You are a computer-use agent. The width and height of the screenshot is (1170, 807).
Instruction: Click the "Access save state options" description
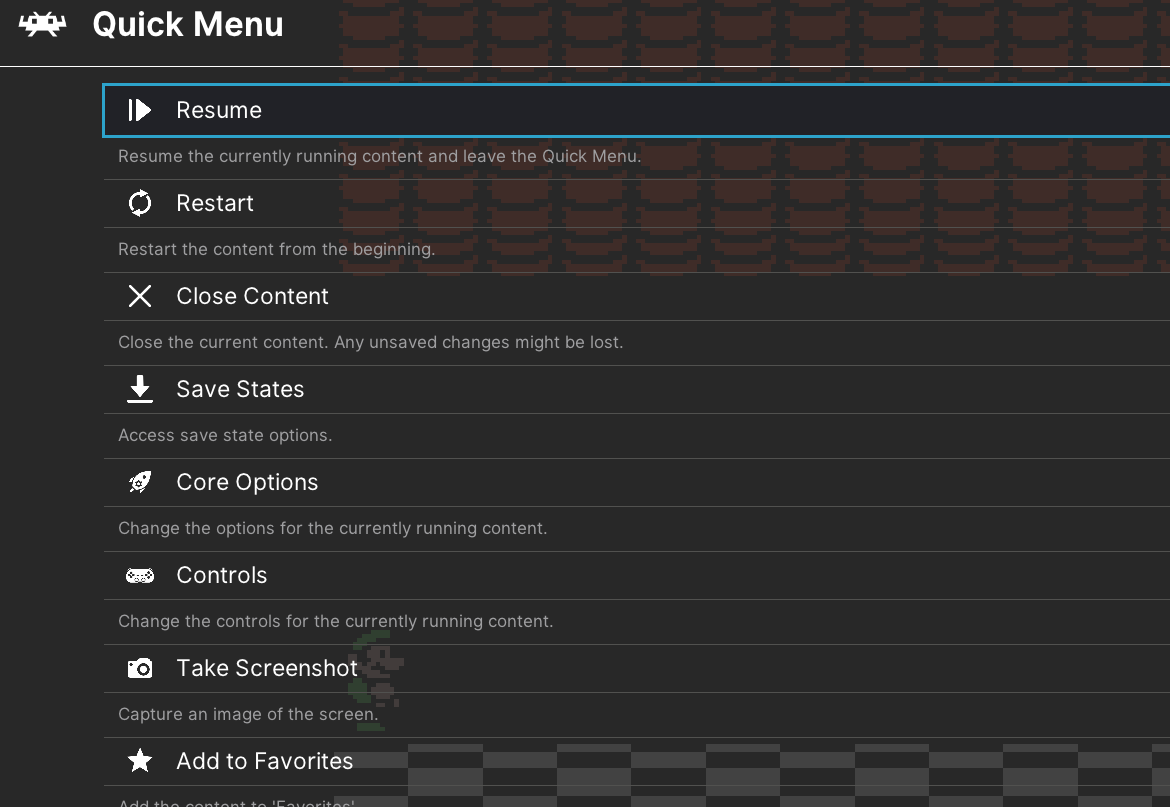pyautogui.click(x=225, y=435)
